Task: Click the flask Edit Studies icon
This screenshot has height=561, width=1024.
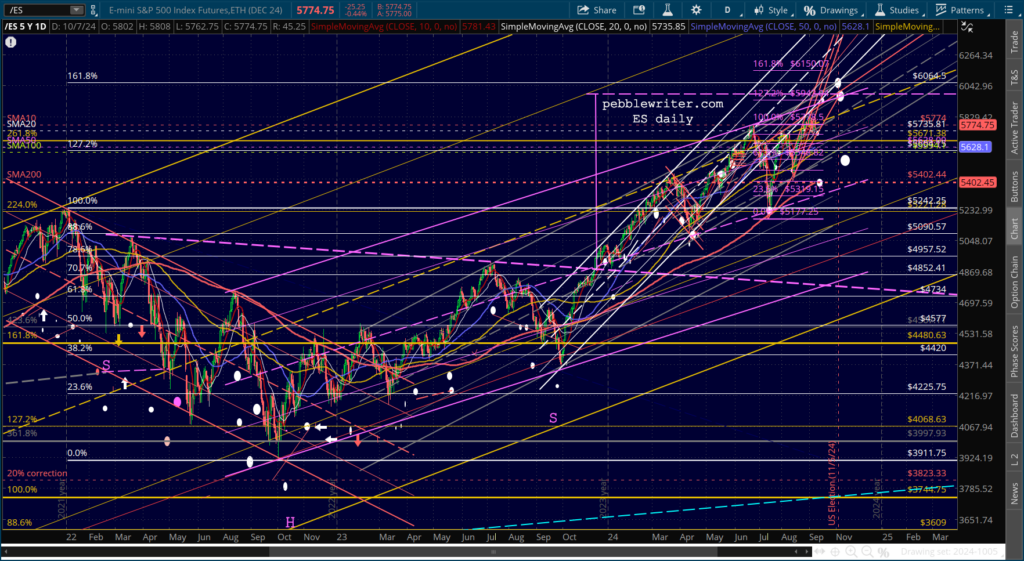Action: (x=667, y=10)
